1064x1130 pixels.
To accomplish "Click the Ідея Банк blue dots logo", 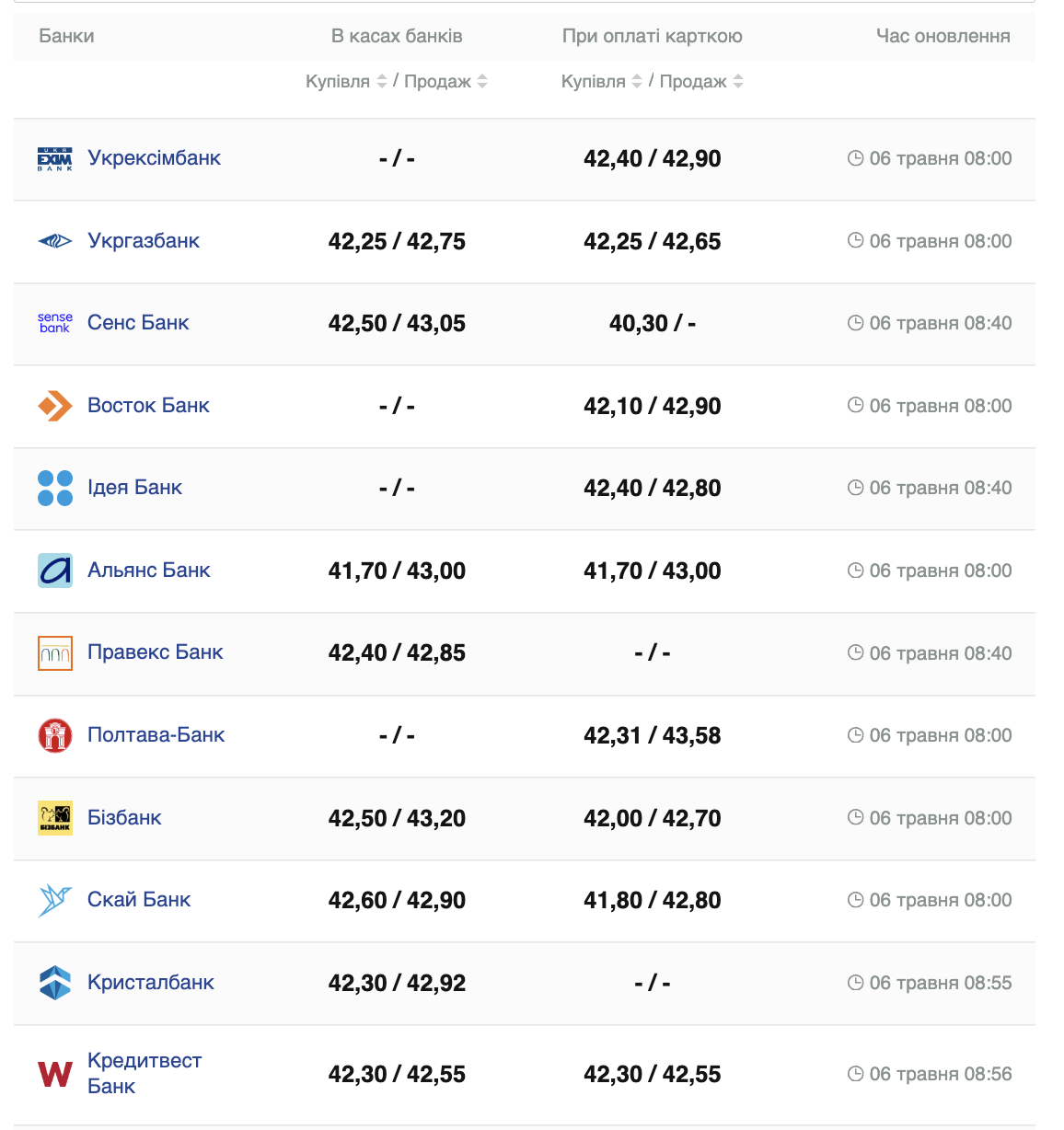I will 54,488.
